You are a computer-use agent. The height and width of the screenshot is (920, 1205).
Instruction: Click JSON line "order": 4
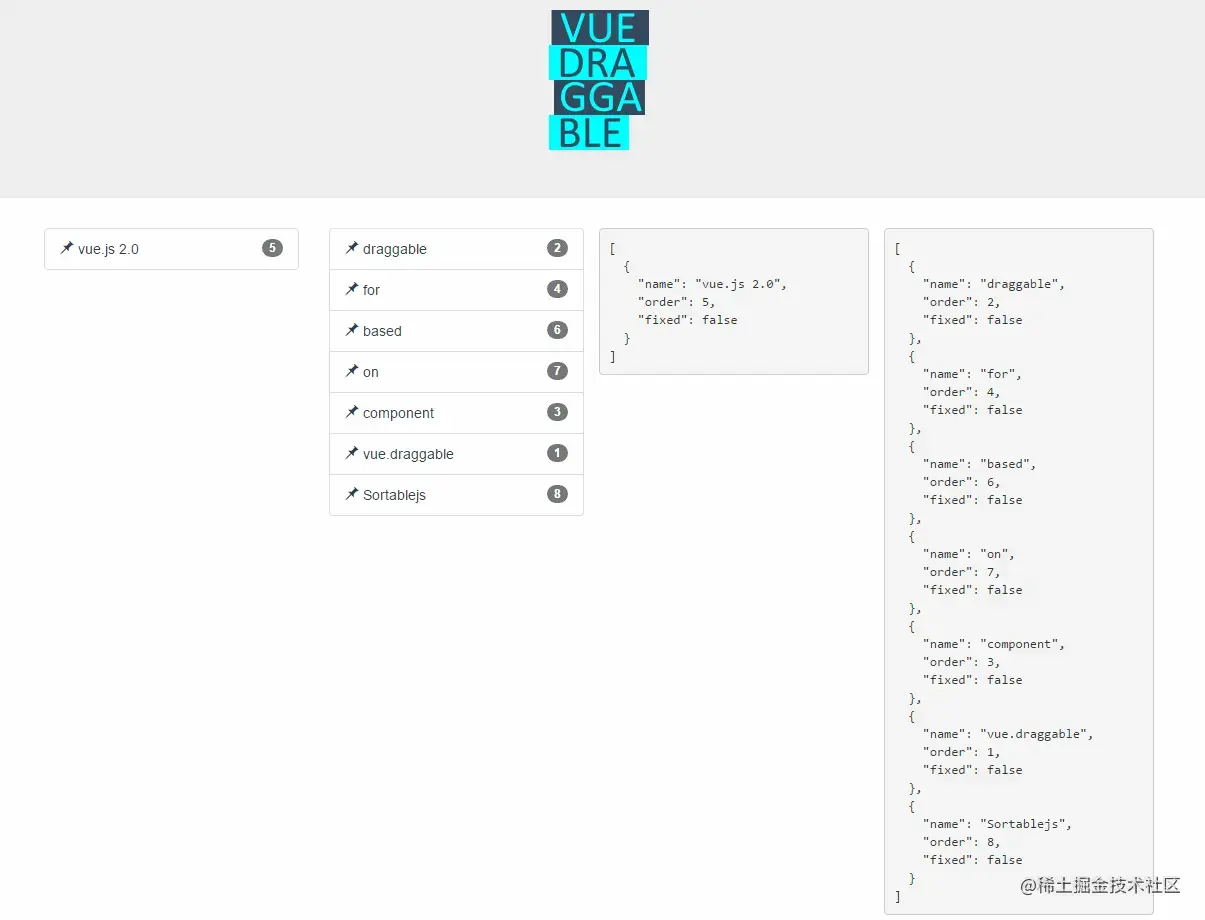pos(962,392)
